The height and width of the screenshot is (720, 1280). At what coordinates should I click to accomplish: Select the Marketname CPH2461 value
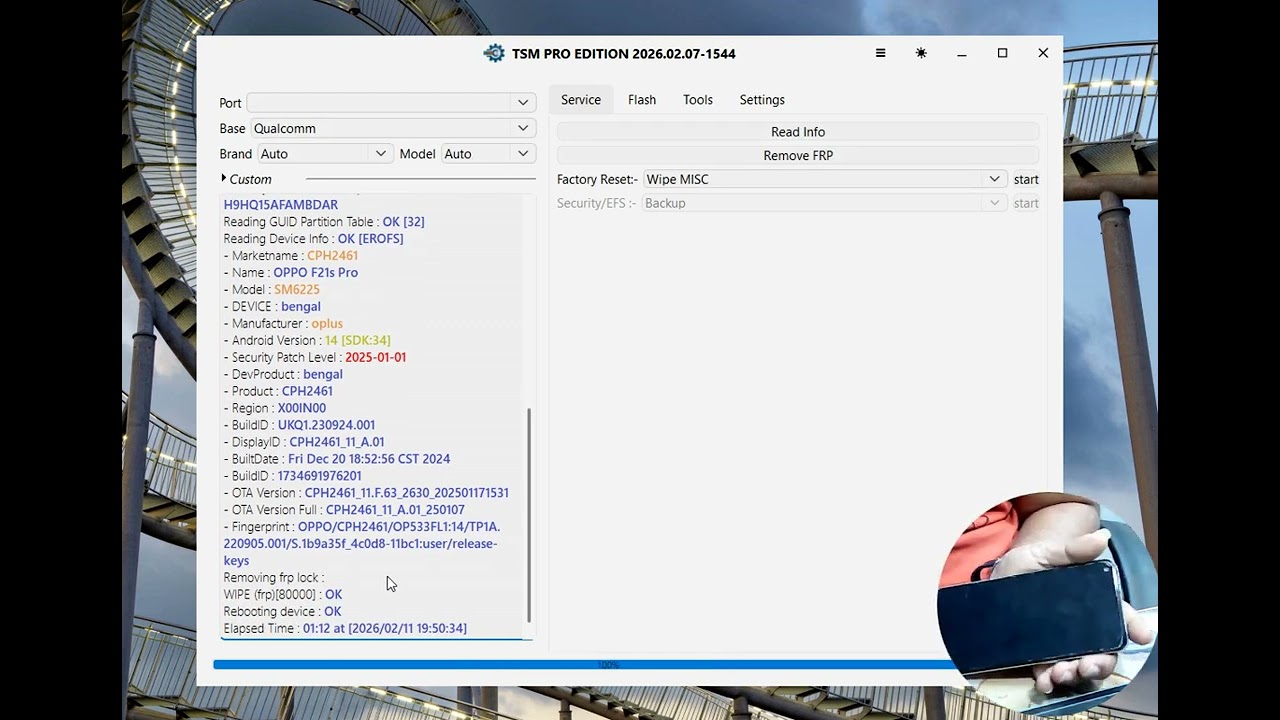click(333, 255)
